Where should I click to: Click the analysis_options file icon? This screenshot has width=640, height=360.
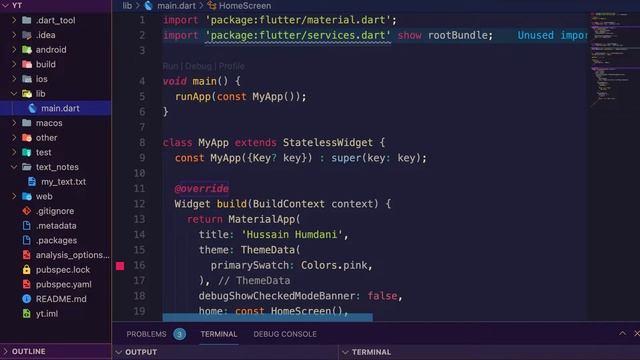coord(27,255)
